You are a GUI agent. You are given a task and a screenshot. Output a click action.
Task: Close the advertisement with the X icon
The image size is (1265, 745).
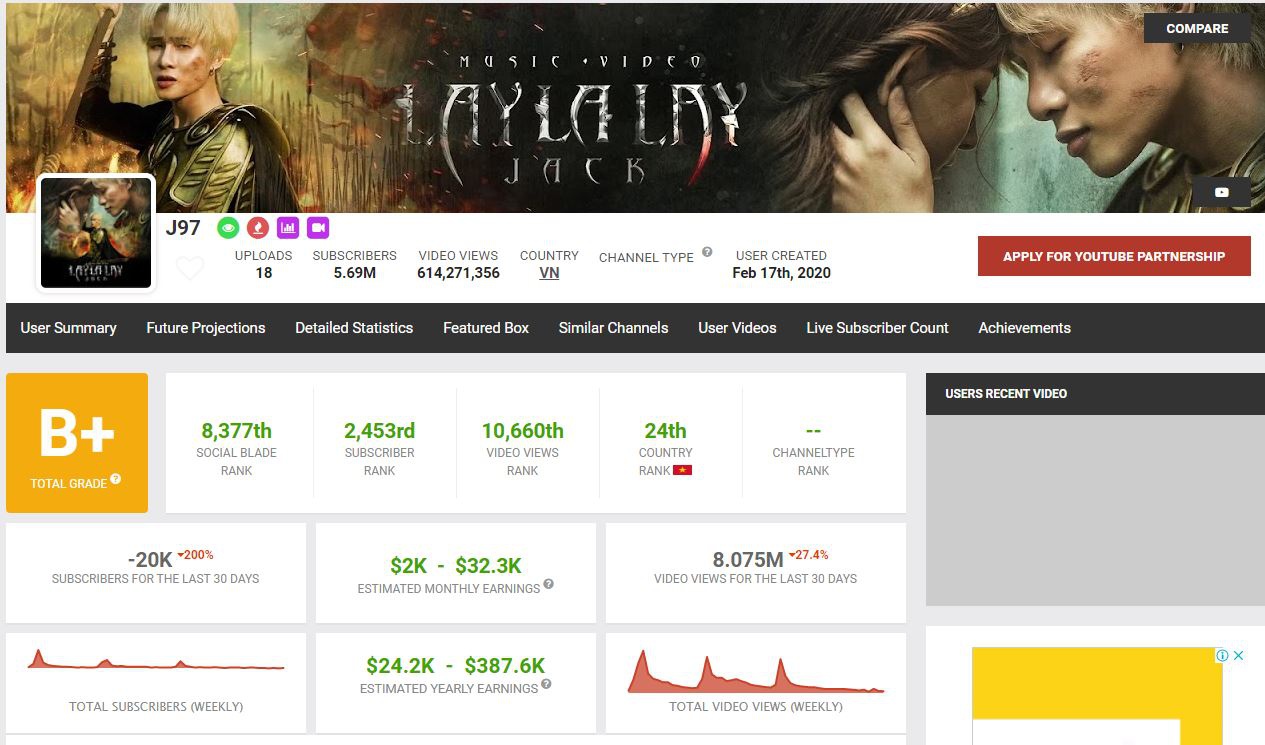pos(1238,656)
